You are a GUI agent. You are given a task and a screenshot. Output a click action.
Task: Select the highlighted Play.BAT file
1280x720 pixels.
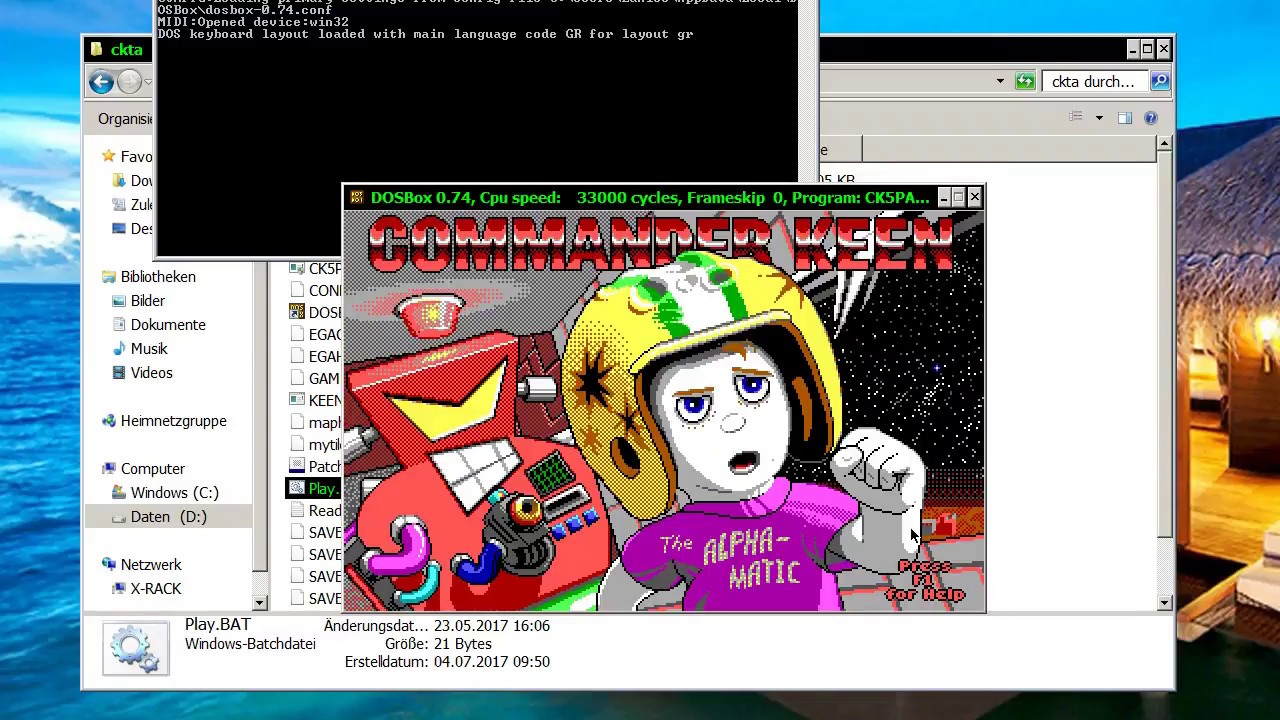tap(314, 488)
